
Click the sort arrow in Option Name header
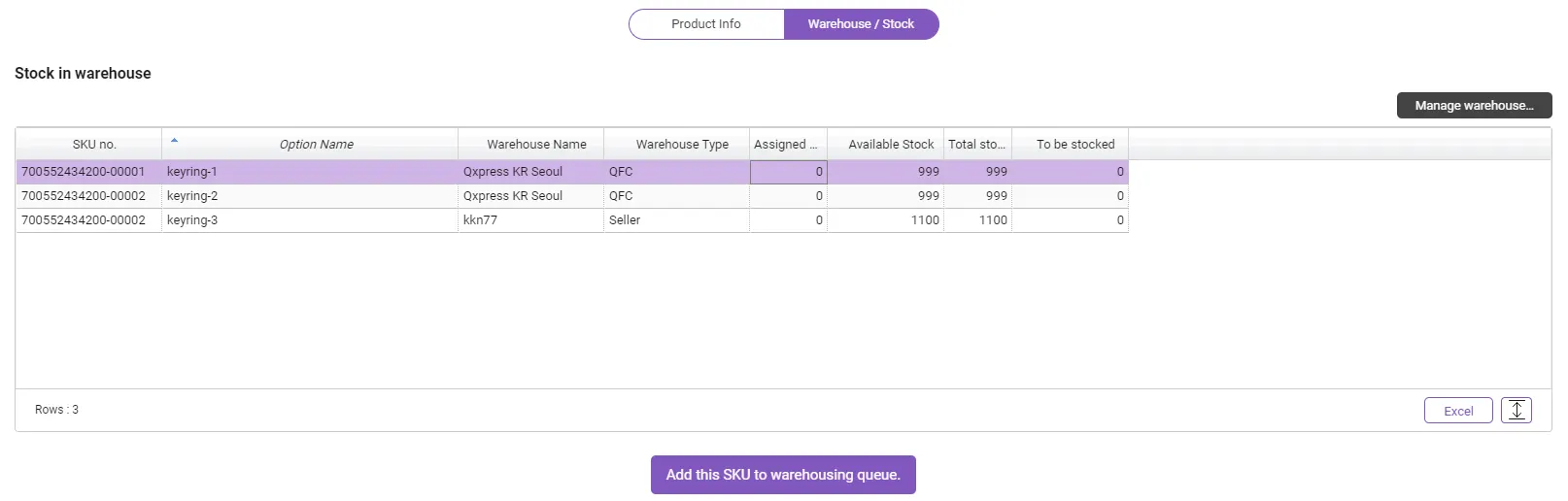coord(174,141)
